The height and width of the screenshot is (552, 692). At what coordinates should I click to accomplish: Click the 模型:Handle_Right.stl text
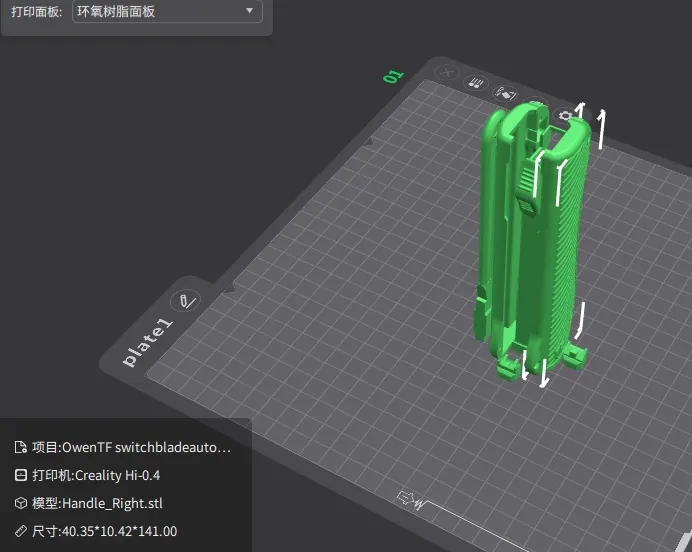coord(97,503)
